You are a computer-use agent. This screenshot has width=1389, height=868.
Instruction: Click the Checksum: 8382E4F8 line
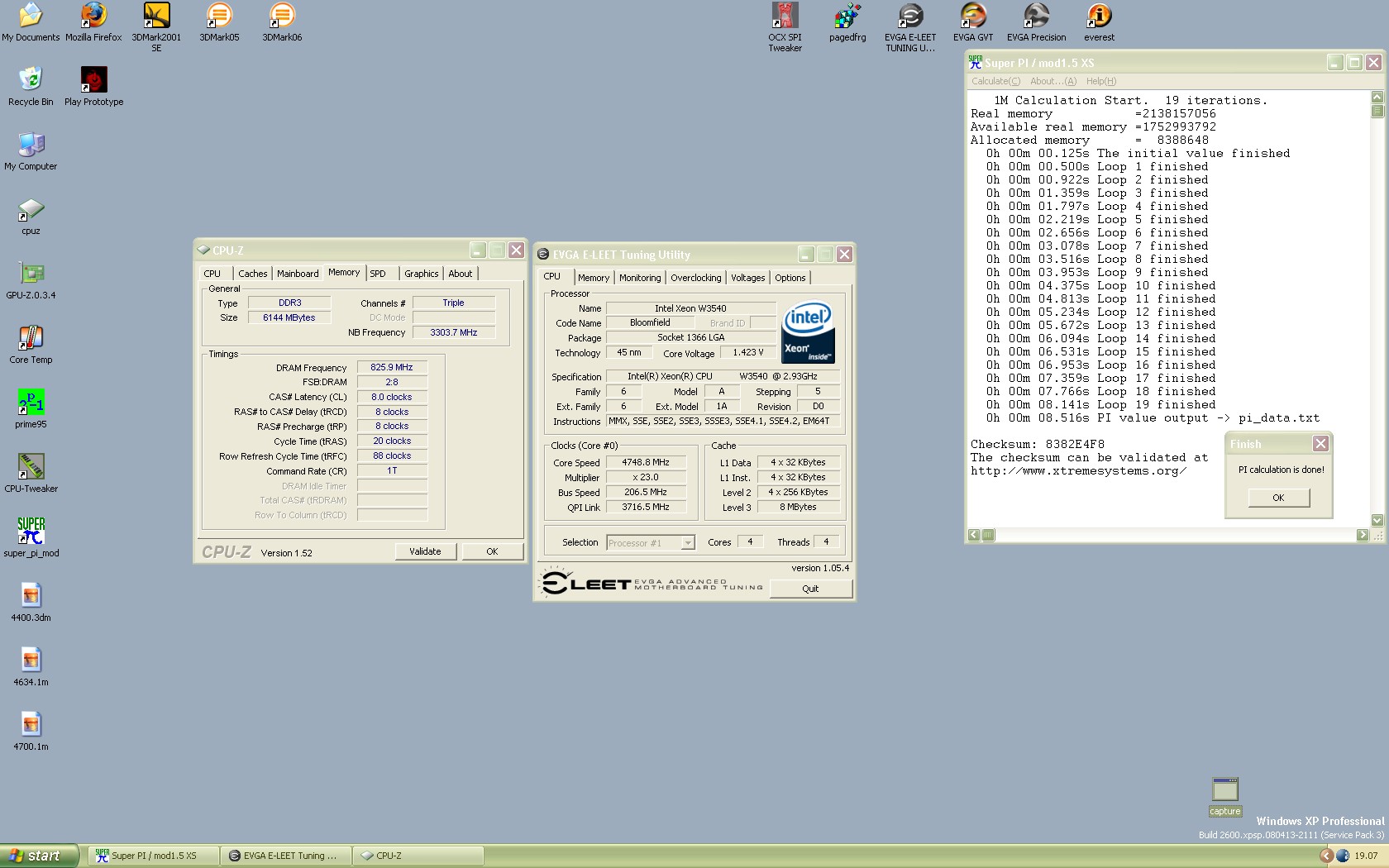click(x=1038, y=445)
